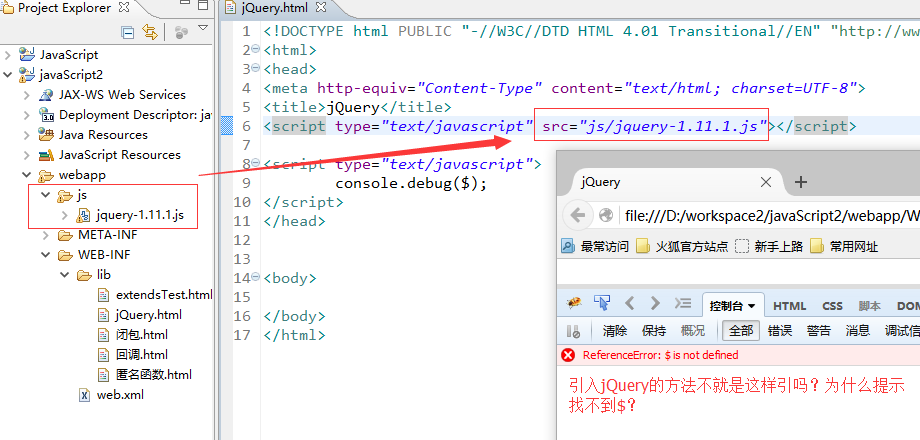The height and width of the screenshot is (440, 920).
Task: Select 回调.html in the tree
Action: pyautogui.click(x=141, y=355)
